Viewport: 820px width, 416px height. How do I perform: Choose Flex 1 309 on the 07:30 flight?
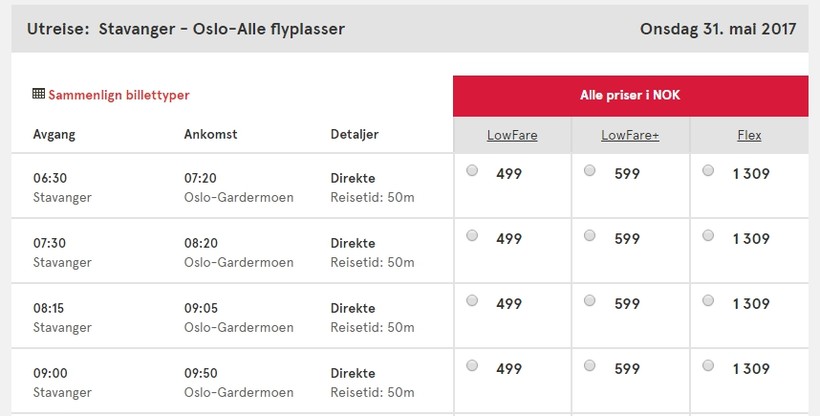pos(708,236)
